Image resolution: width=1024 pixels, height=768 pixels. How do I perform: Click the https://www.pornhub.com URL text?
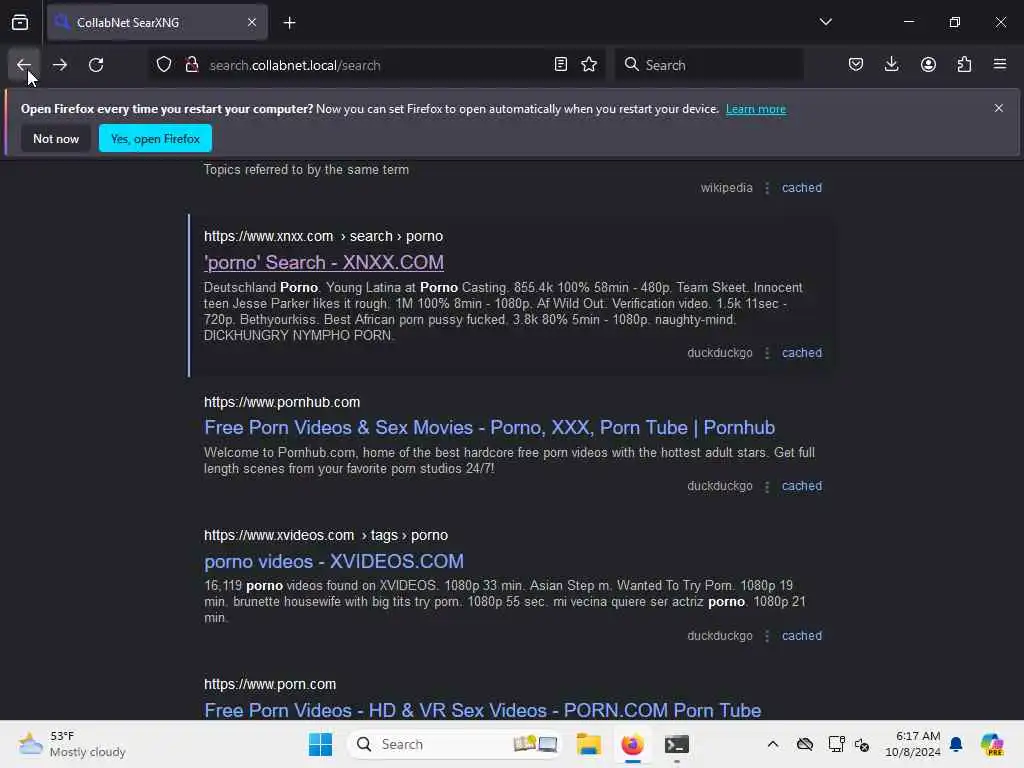click(x=281, y=402)
